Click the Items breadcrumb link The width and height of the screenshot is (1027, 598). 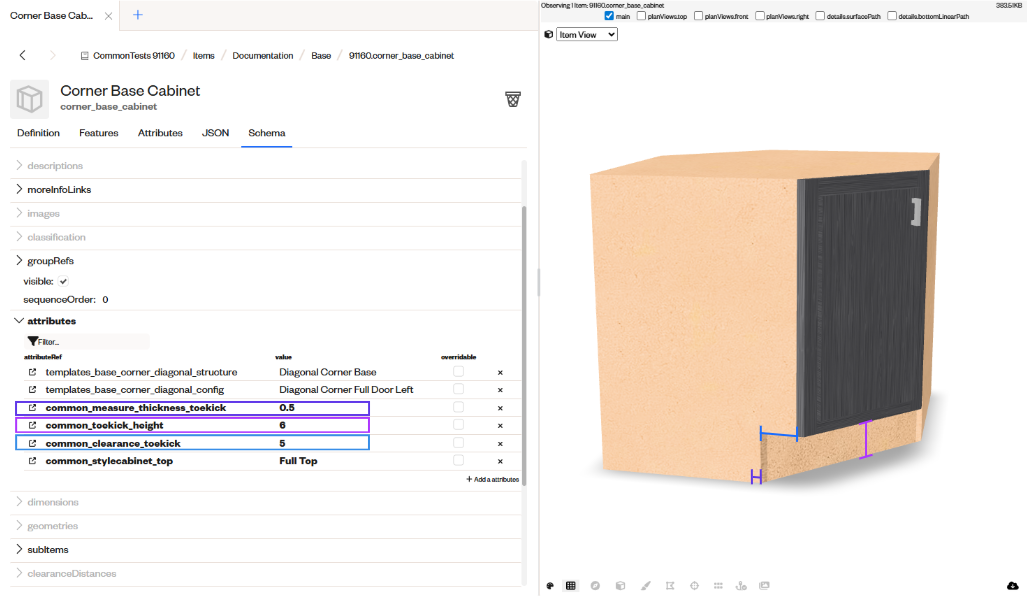pyautogui.click(x=204, y=56)
